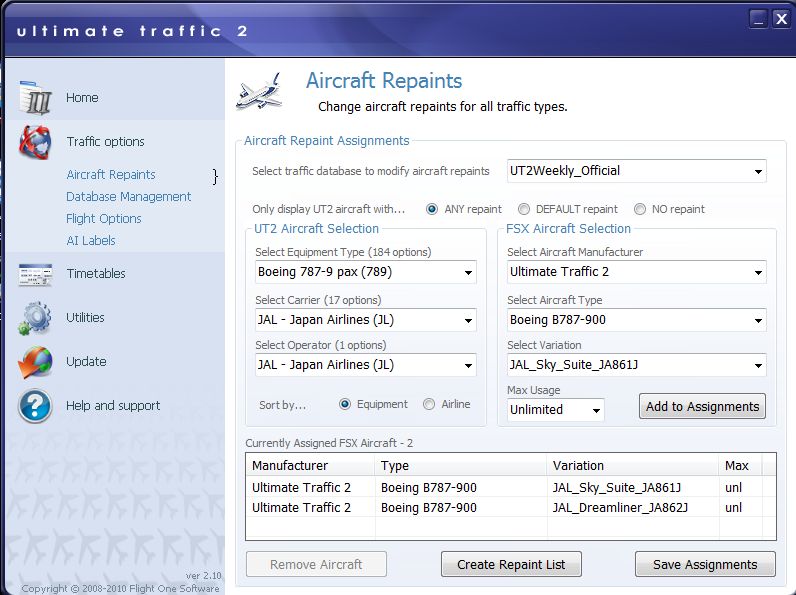Viewport: 796px width, 595px height.
Task: Click Ultimate Traffic 2 cell in Dreamliner row
Action: (301, 508)
